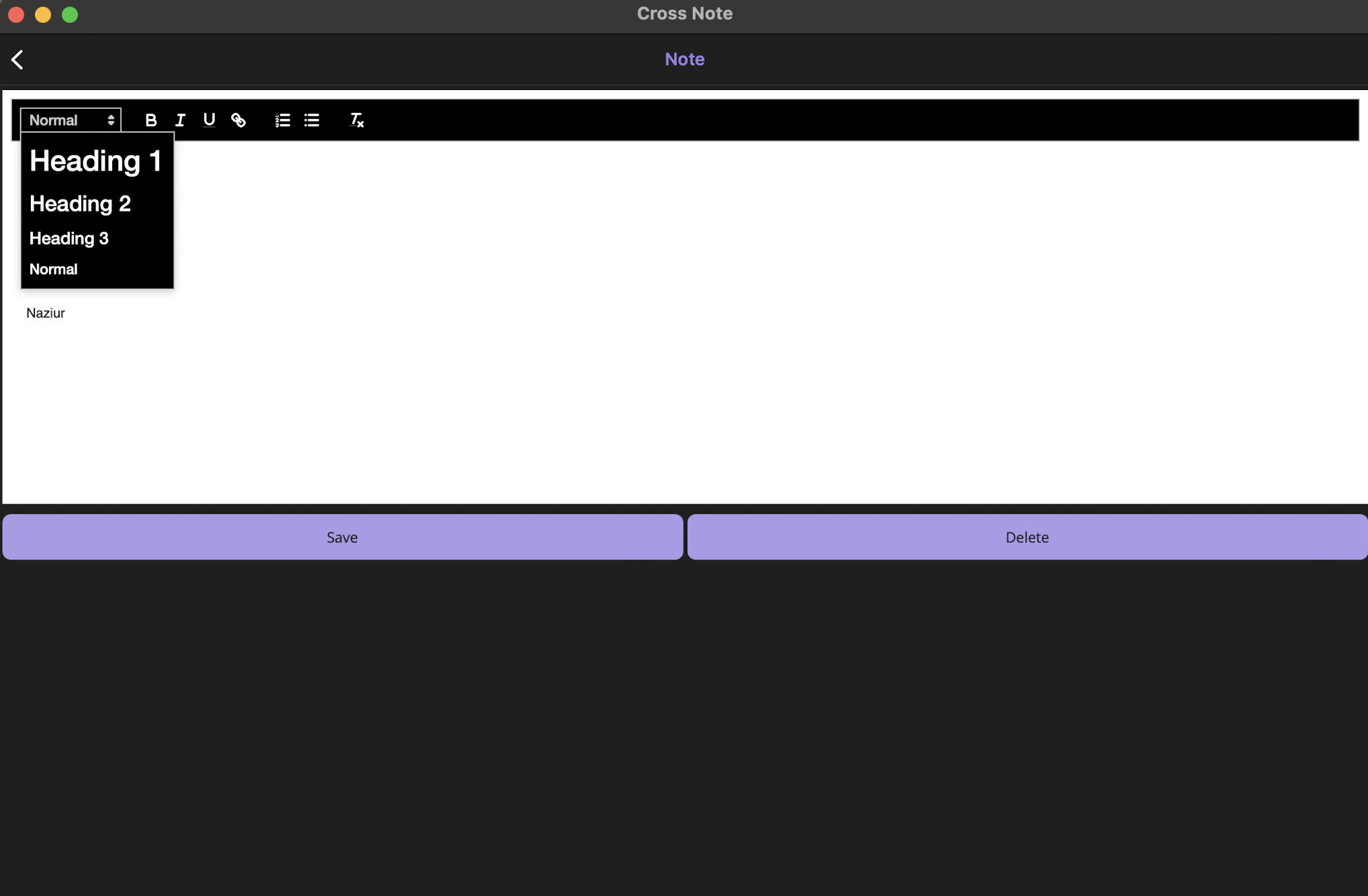This screenshot has width=1368, height=896.
Task: Choose Heading 1 from style list
Action: [x=95, y=161]
